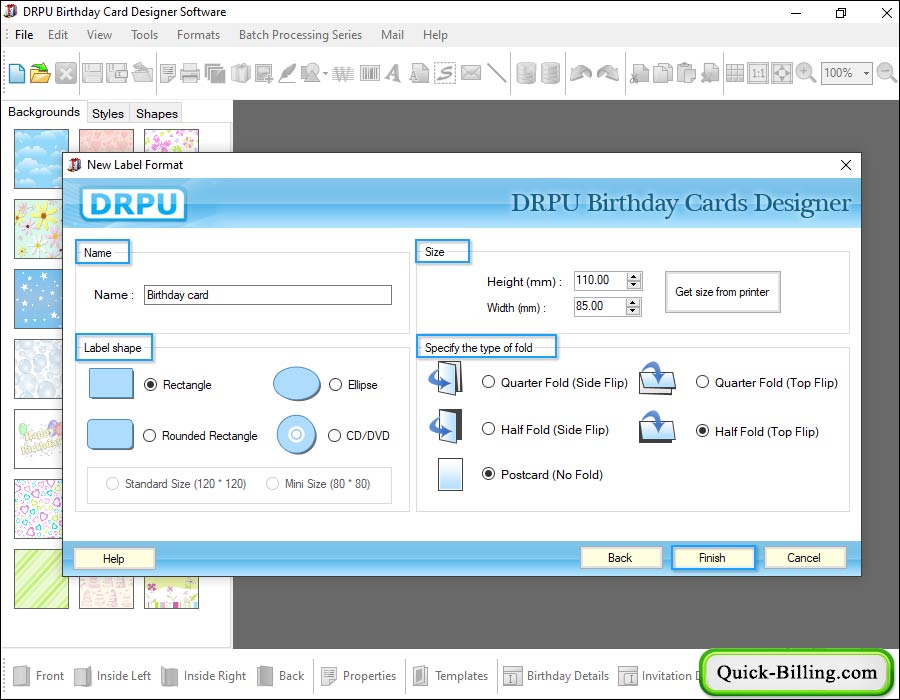Select the Signature tool icon
900x700 pixels.
pyautogui.click(x=445, y=73)
